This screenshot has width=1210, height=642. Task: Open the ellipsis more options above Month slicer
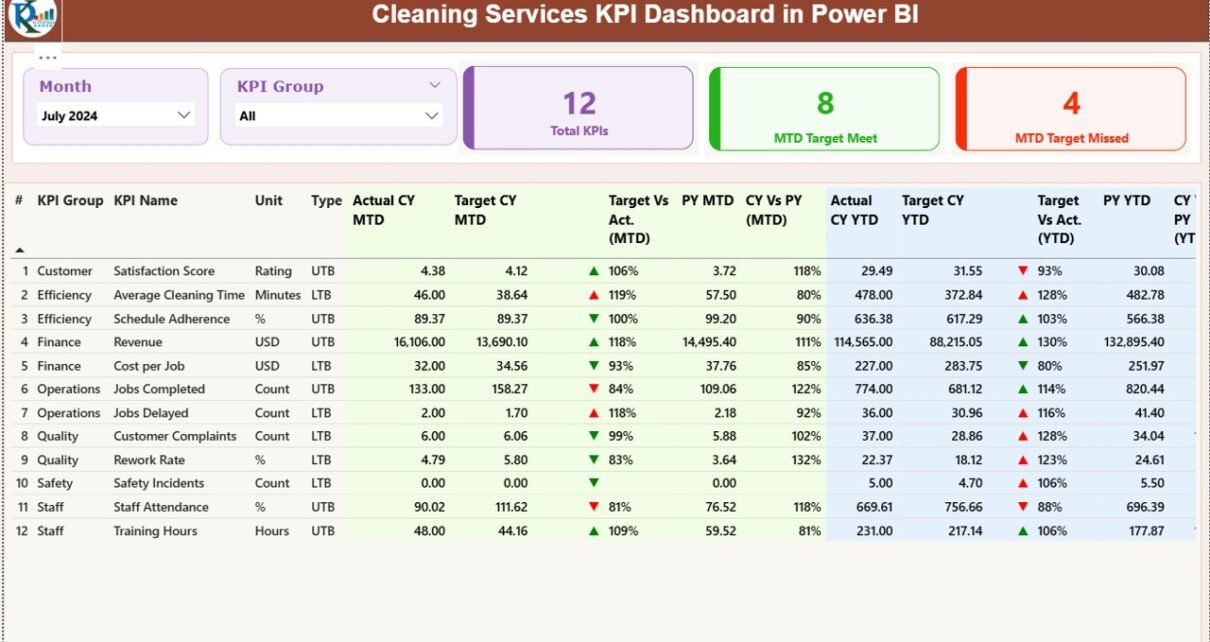[48, 58]
